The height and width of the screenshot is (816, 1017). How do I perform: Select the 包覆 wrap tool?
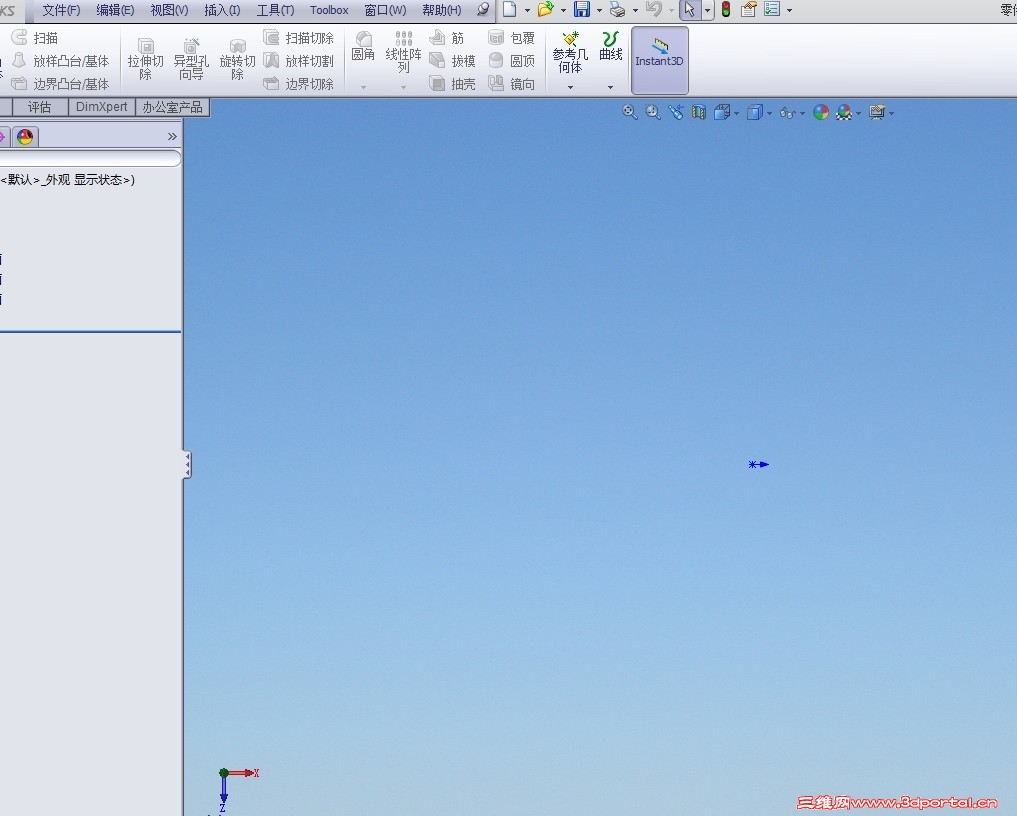(512, 38)
